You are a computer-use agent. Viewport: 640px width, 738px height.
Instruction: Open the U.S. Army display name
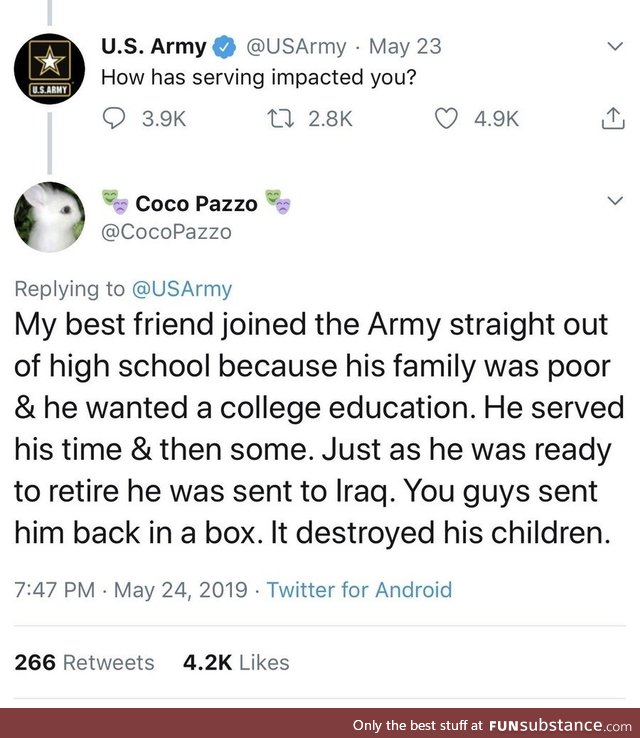coord(153,47)
